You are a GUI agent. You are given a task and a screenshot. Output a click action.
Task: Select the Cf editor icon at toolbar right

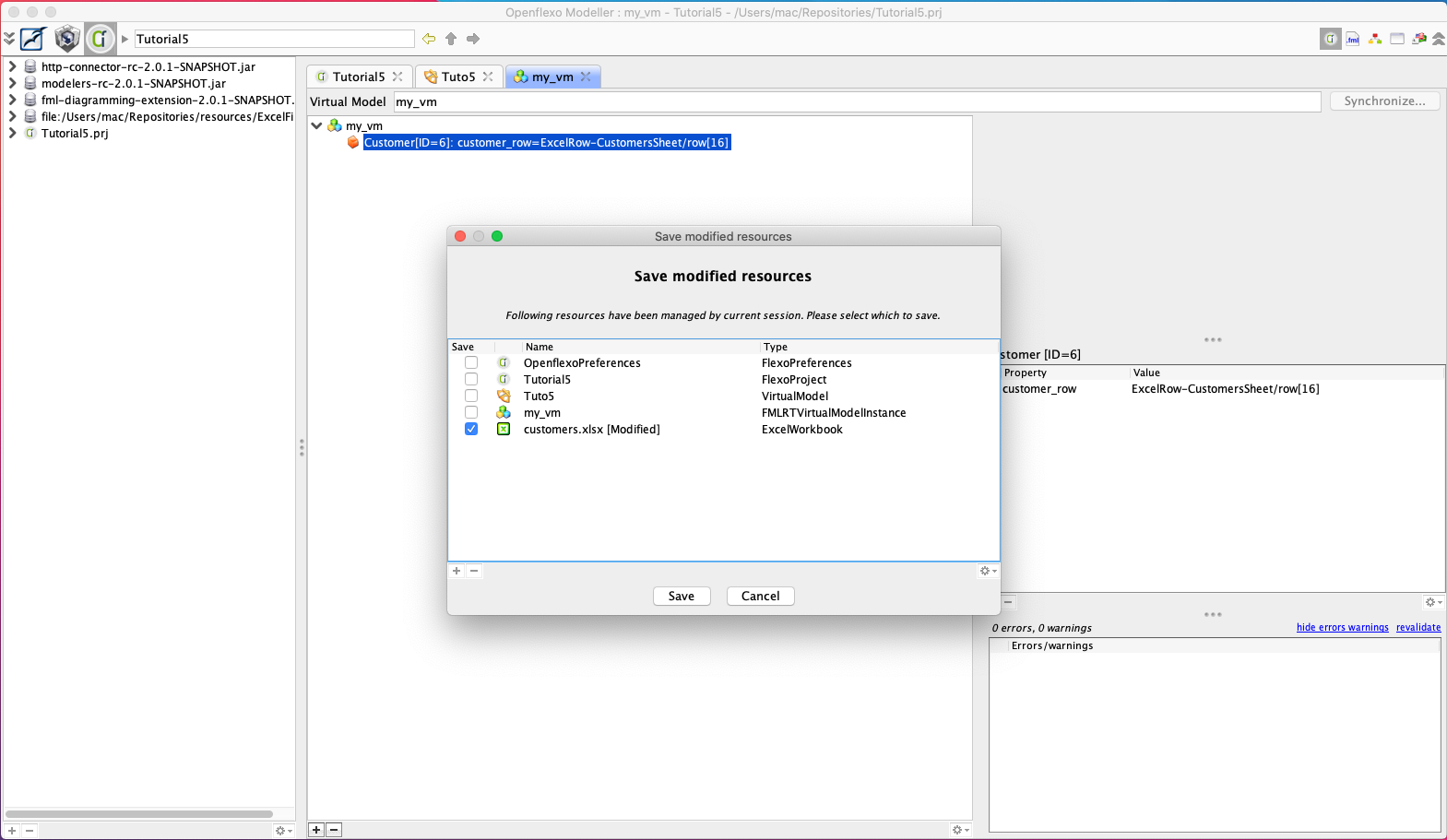point(1331,39)
